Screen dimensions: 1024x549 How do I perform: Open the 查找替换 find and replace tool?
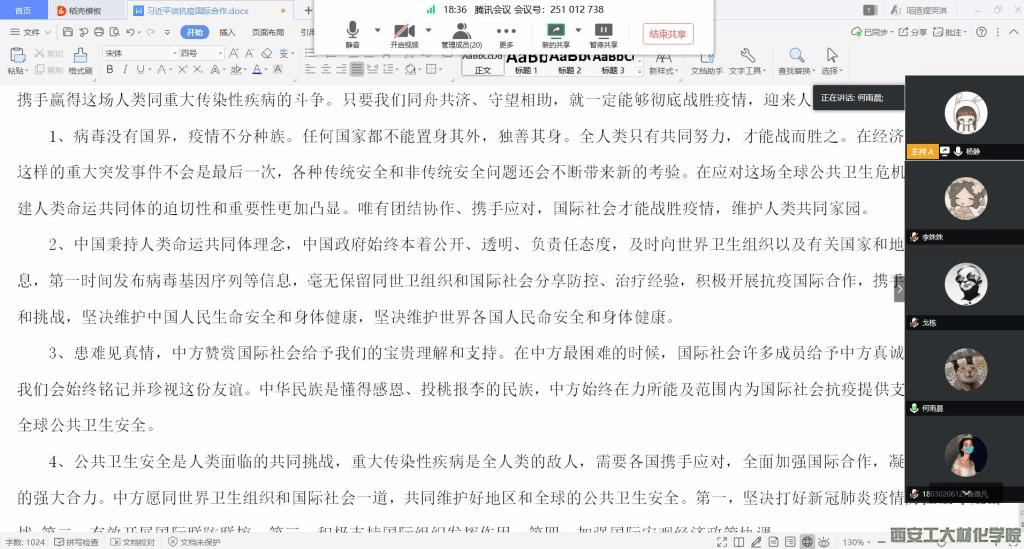(796, 61)
